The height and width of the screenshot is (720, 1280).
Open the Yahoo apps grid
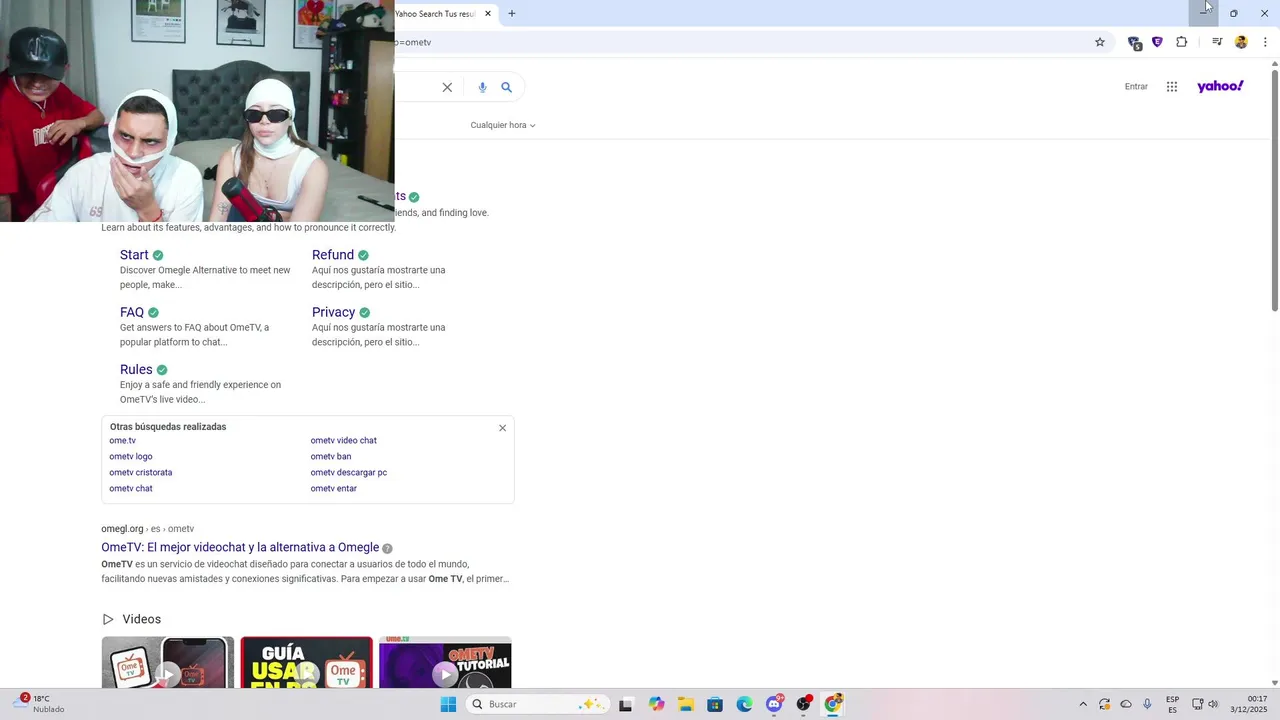[x=1172, y=87]
